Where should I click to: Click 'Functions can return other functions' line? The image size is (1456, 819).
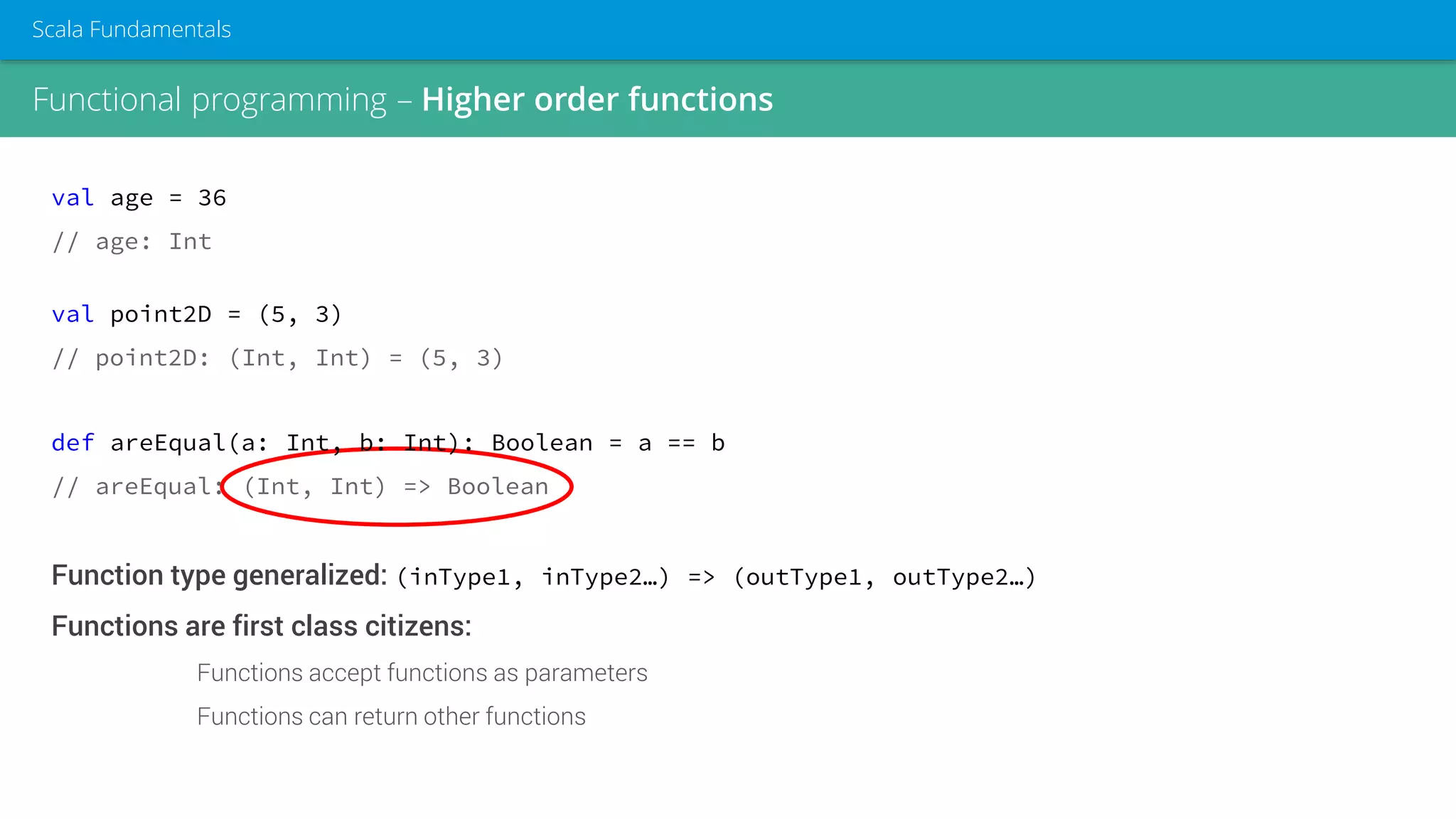point(391,717)
